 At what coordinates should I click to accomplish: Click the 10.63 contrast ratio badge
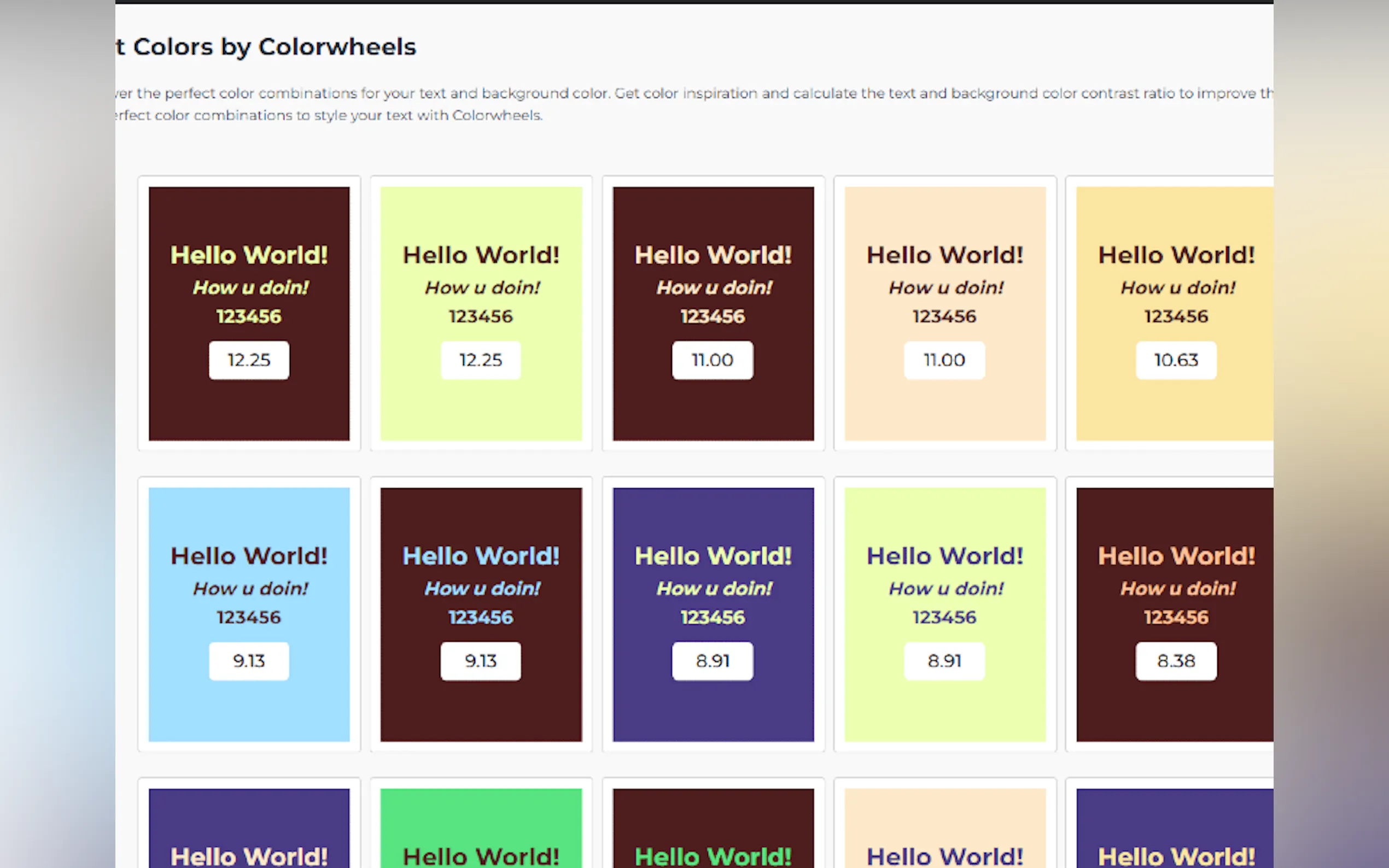1175,360
